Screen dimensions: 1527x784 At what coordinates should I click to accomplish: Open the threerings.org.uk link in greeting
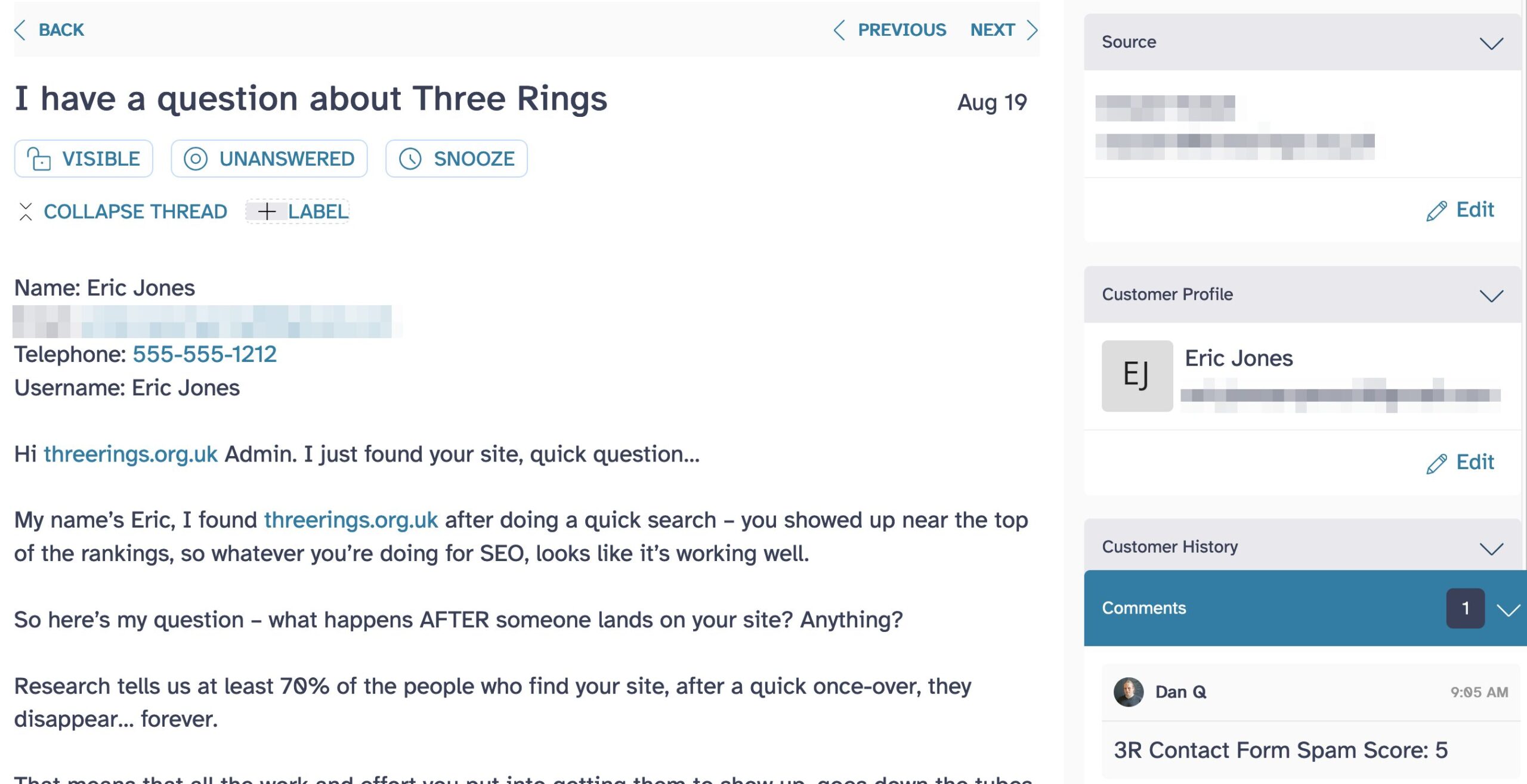point(131,454)
